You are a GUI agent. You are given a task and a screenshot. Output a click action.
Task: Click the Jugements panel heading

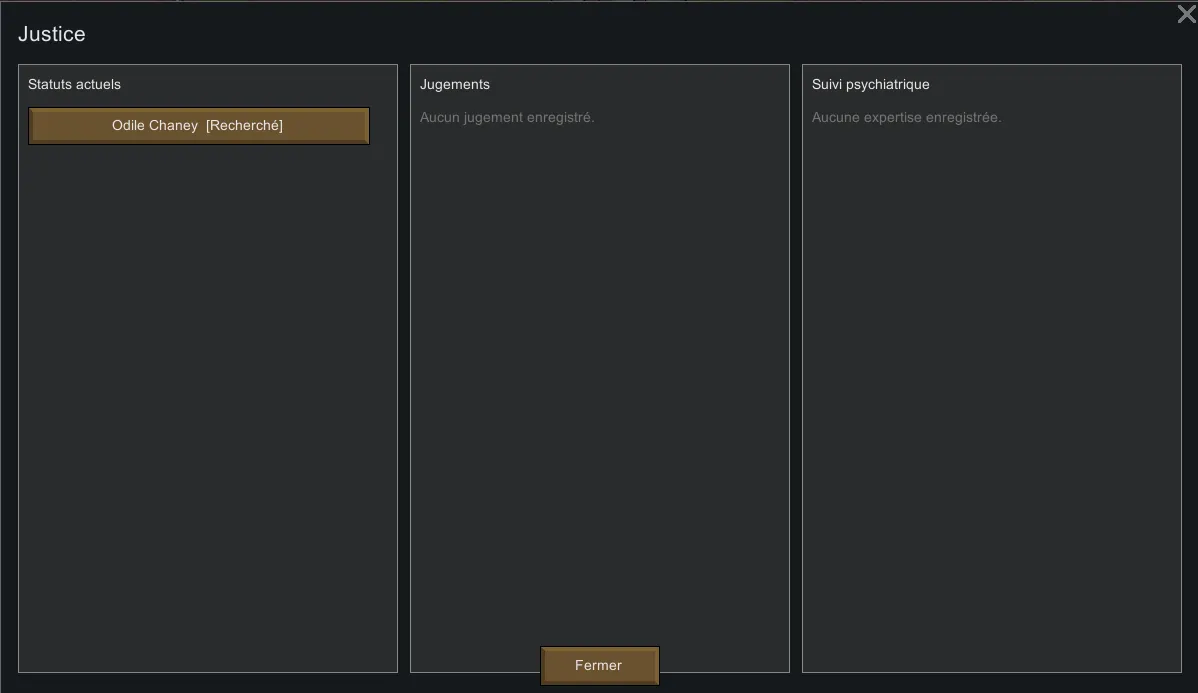(x=455, y=85)
